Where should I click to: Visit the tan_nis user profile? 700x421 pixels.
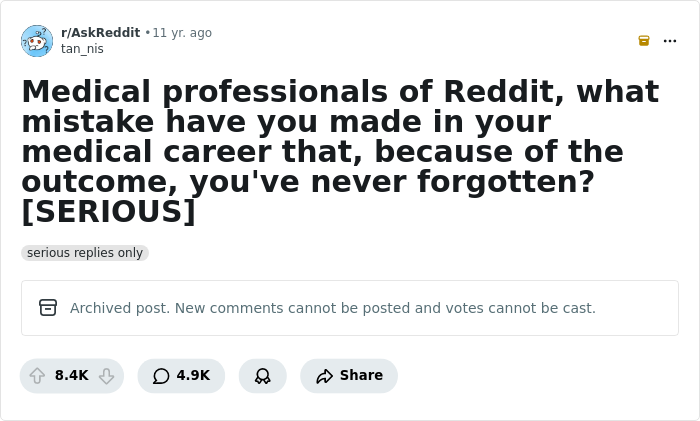[x=82, y=49]
